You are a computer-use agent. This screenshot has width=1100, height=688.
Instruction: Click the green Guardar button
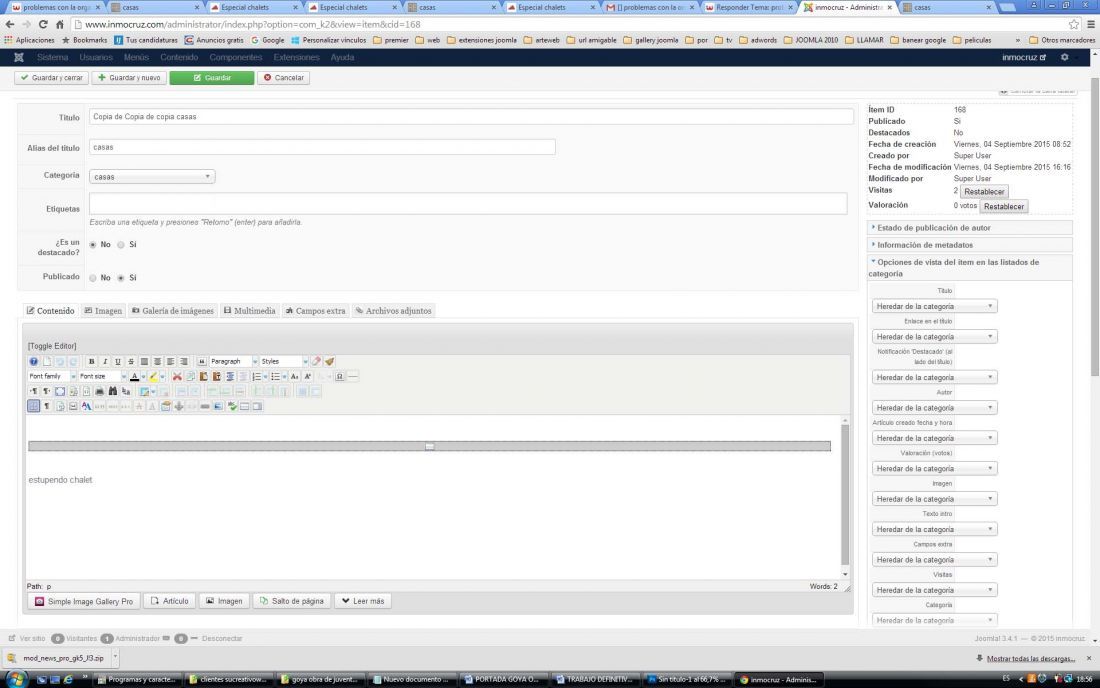click(212, 78)
